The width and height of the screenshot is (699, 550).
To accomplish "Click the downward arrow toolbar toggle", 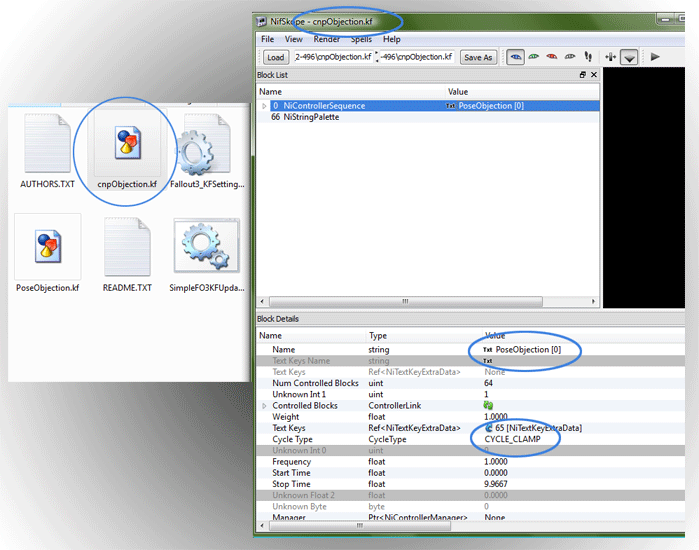I will [629, 57].
